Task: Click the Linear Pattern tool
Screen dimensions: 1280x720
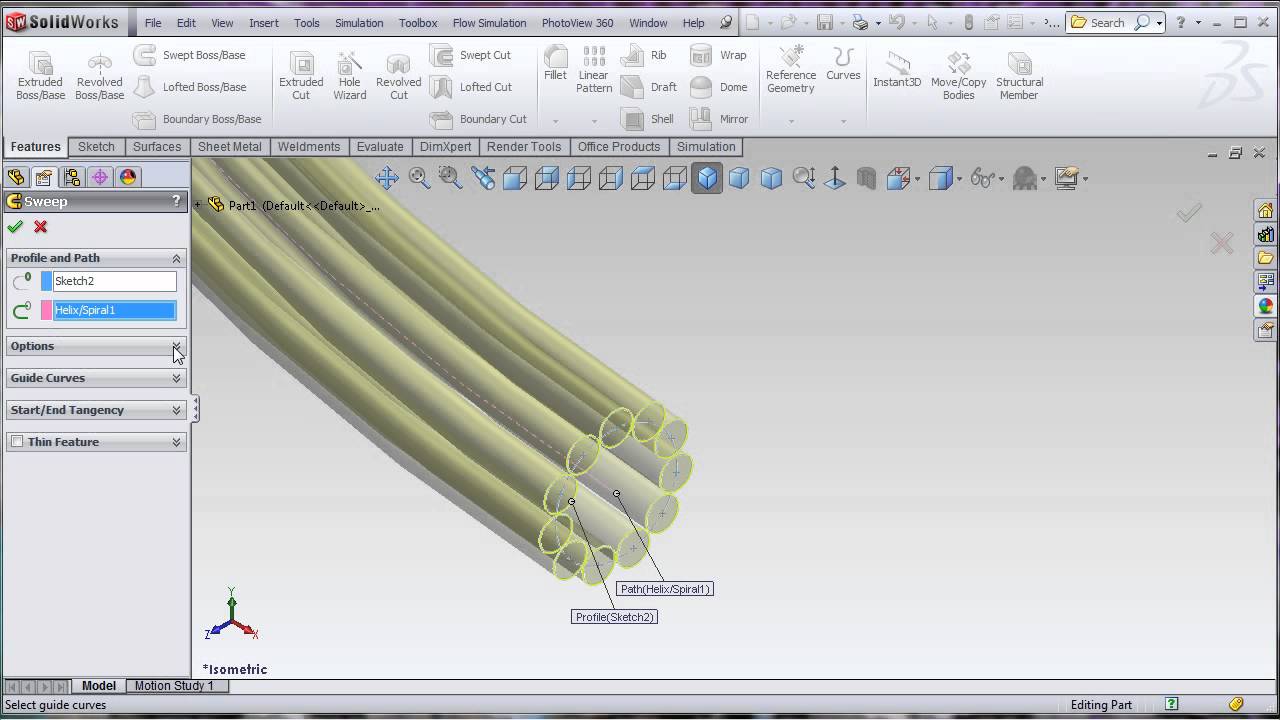Action: coord(594,70)
